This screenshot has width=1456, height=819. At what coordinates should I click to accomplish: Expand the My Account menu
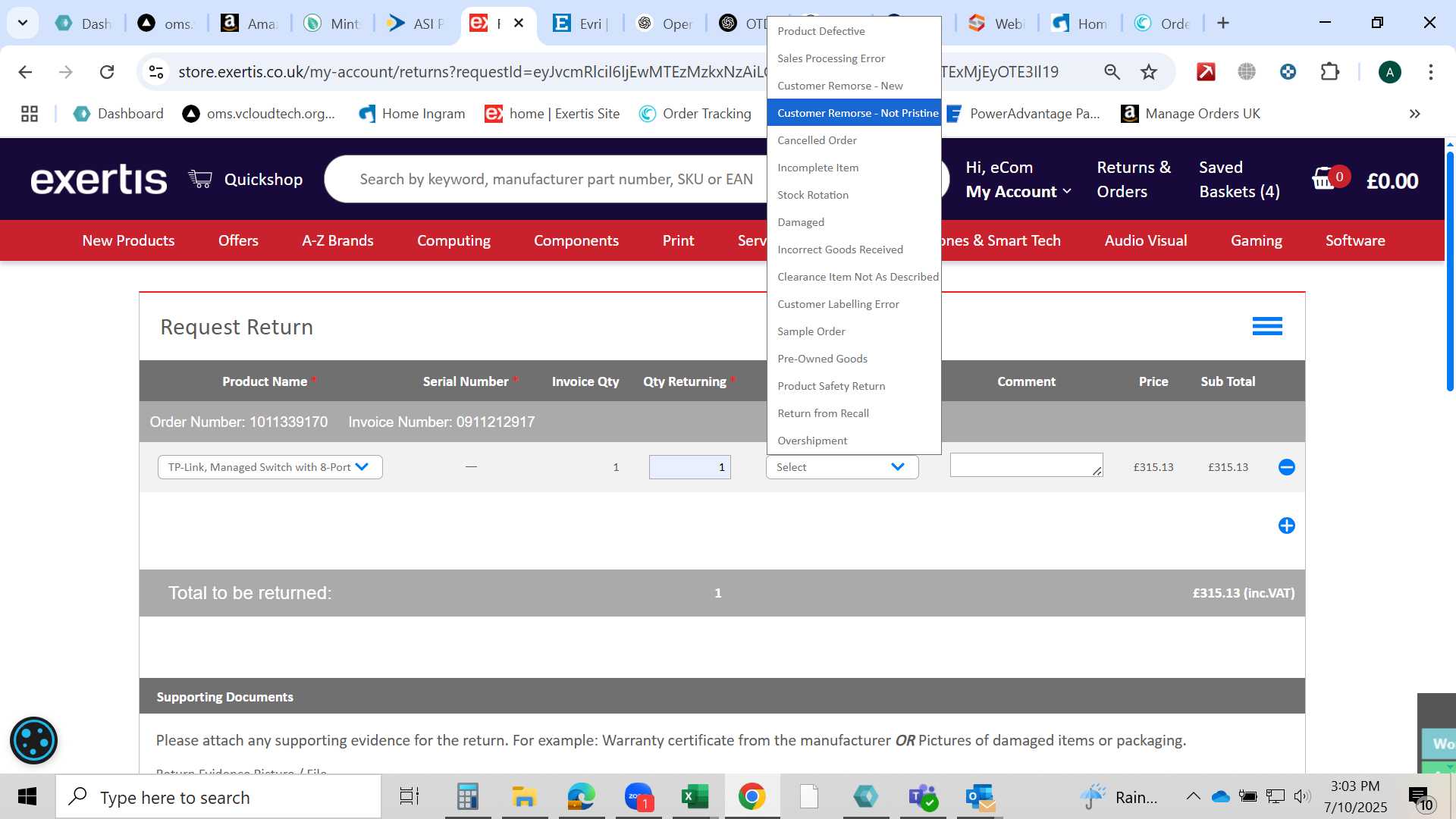coord(1018,192)
